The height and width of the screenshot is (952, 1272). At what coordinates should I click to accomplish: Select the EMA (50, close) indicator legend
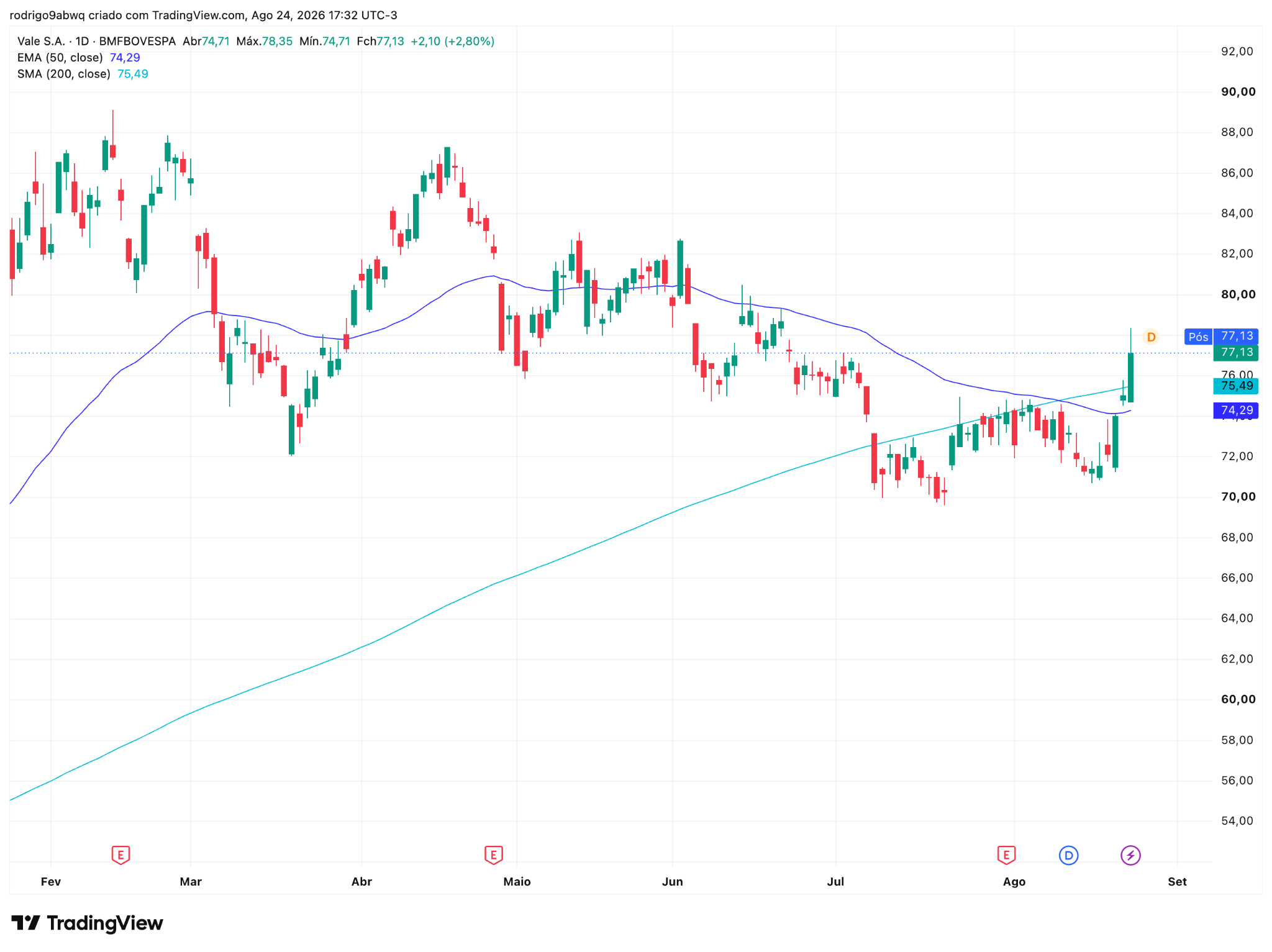coord(60,57)
